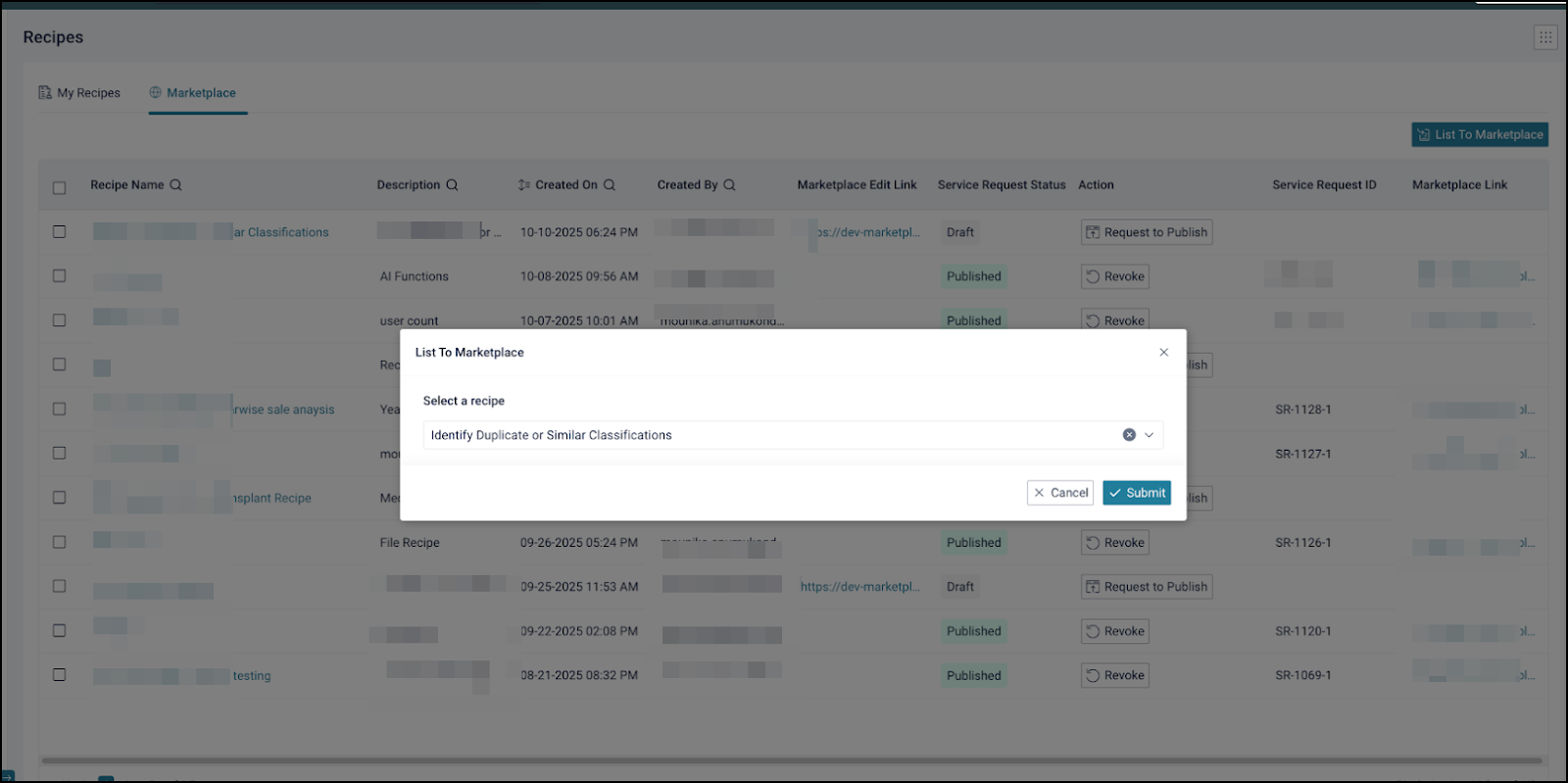Click the AI Functions description cell
Screen dimensions: 1568x783
click(415, 276)
